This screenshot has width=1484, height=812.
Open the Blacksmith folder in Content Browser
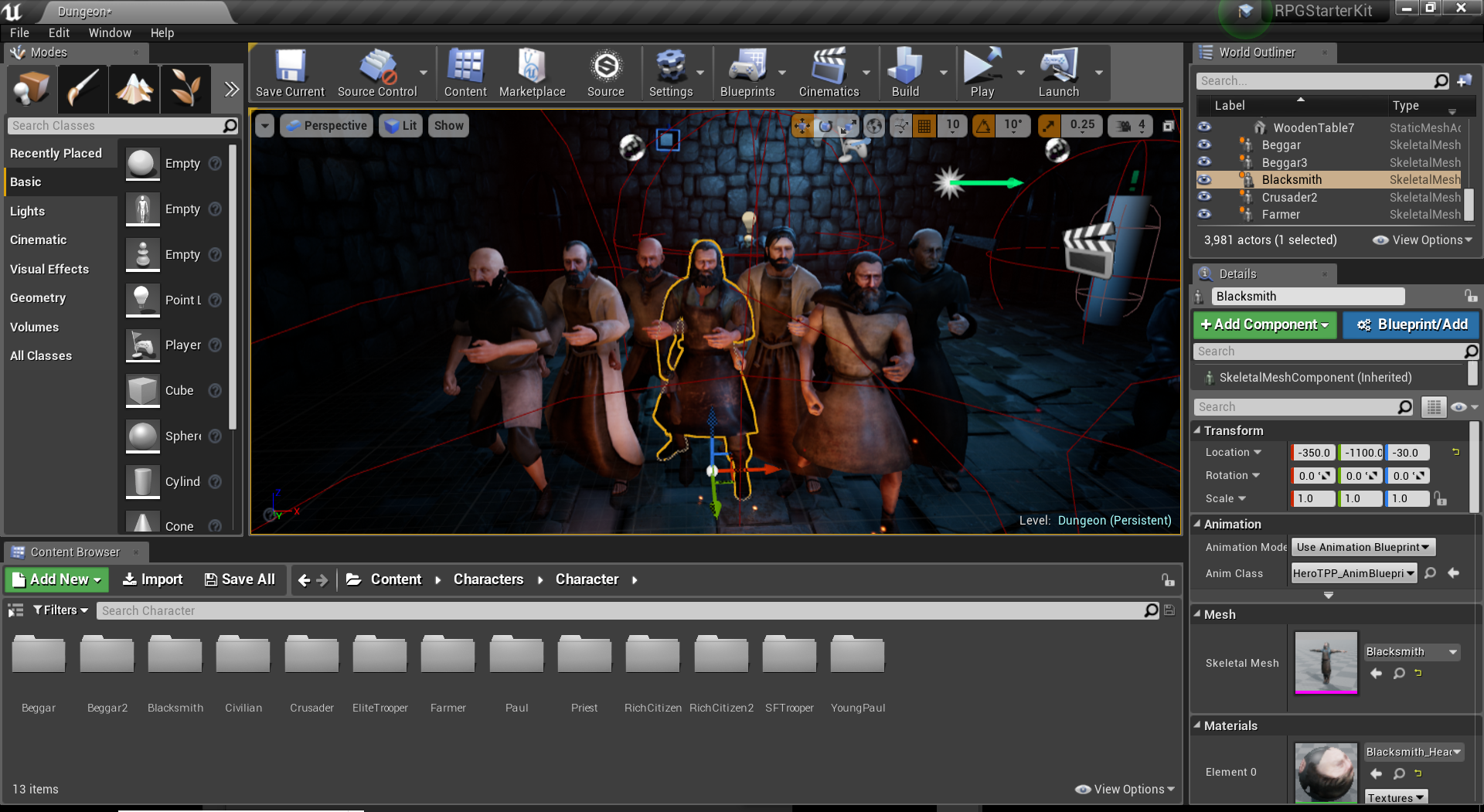click(x=175, y=657)
